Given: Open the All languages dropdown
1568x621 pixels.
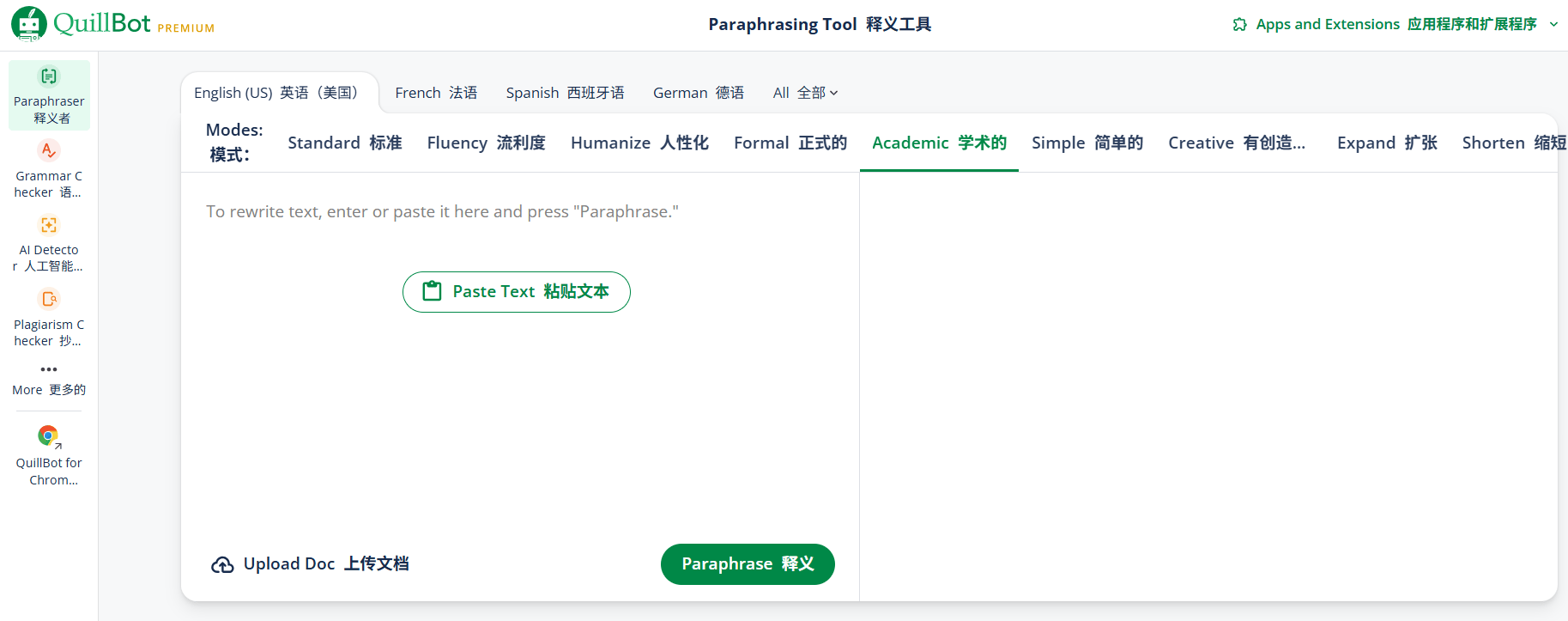Looking at the screenshot, I should pos(805,93).
